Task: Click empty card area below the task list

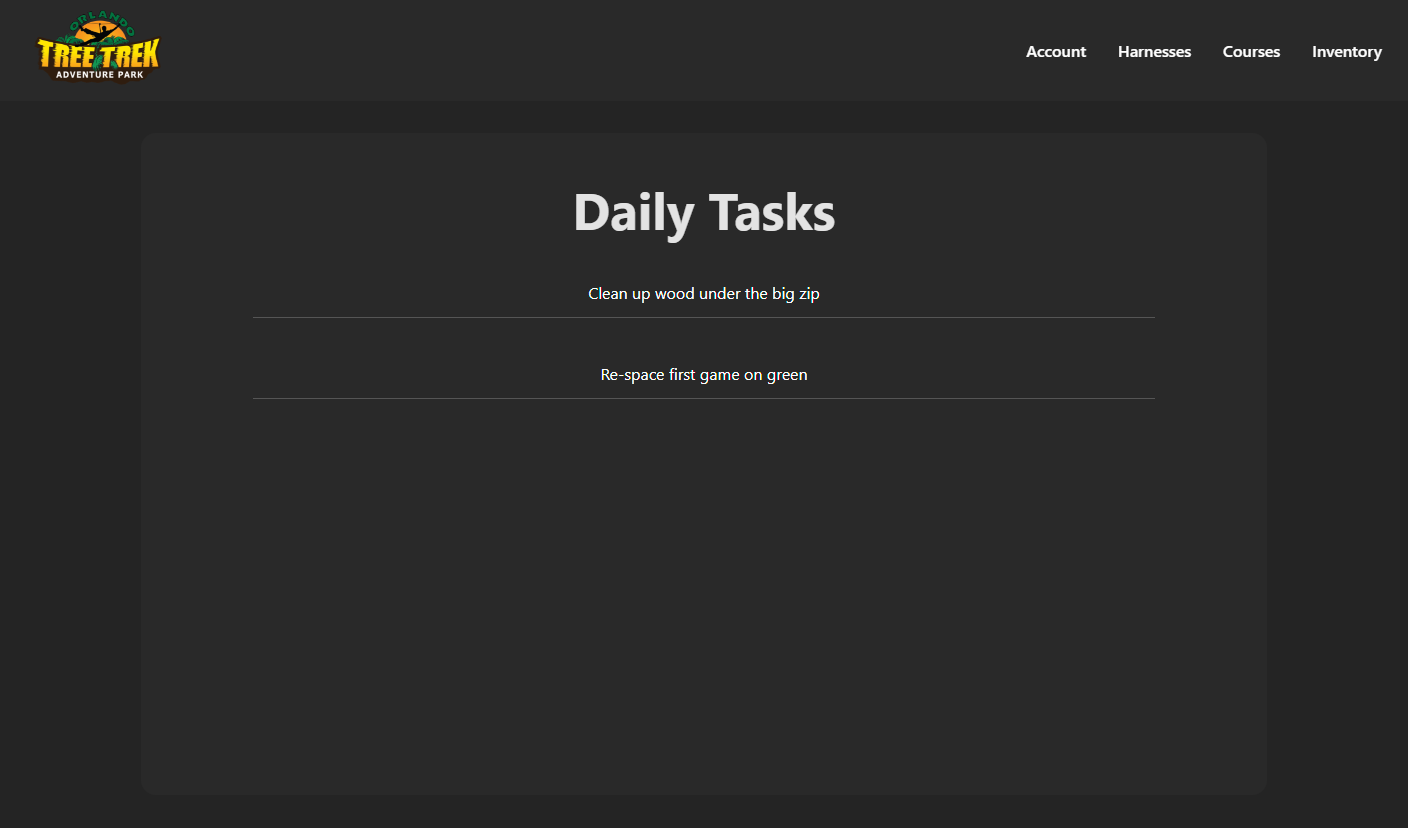Action: [x=703, y=590]
